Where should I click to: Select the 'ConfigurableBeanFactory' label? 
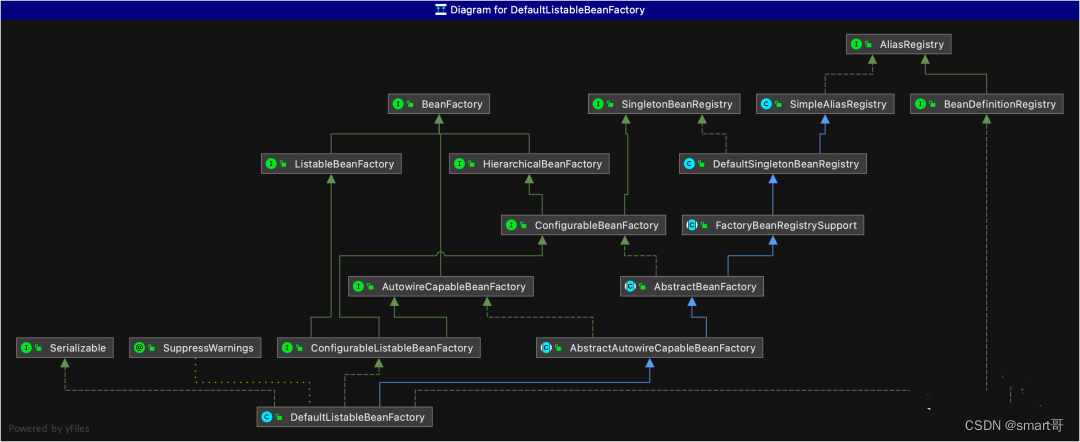[x=596, y=225]
